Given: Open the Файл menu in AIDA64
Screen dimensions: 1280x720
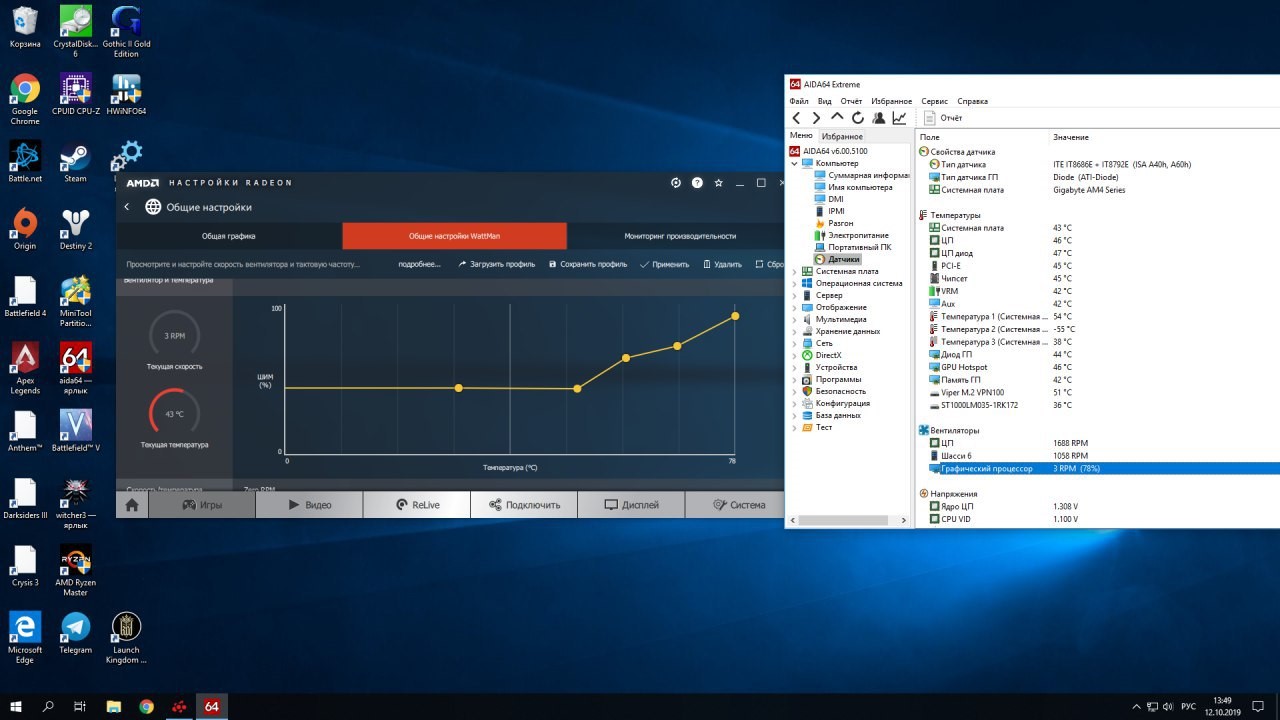Looking at the screenshot, I should coord(799,101).
